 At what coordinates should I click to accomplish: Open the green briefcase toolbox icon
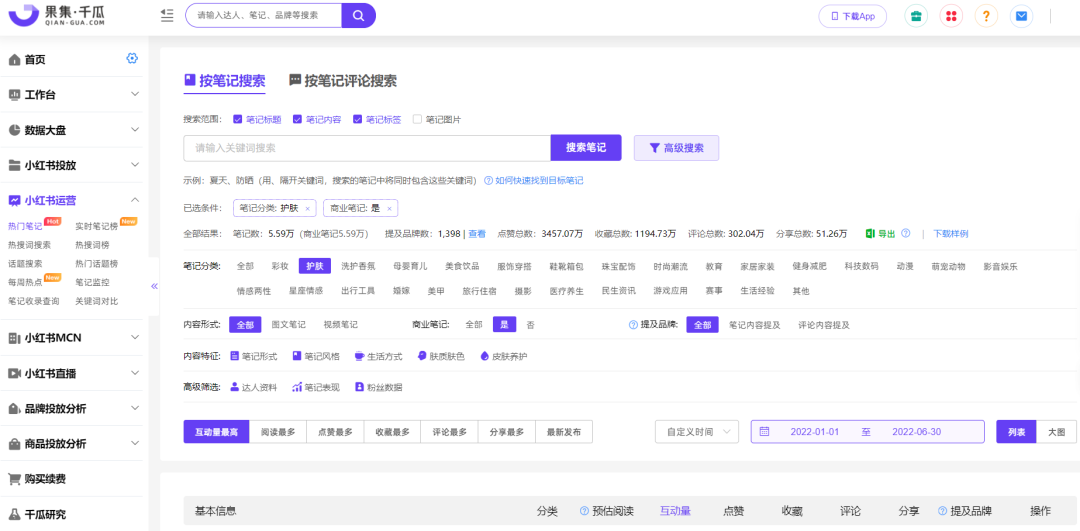point(915,16)
